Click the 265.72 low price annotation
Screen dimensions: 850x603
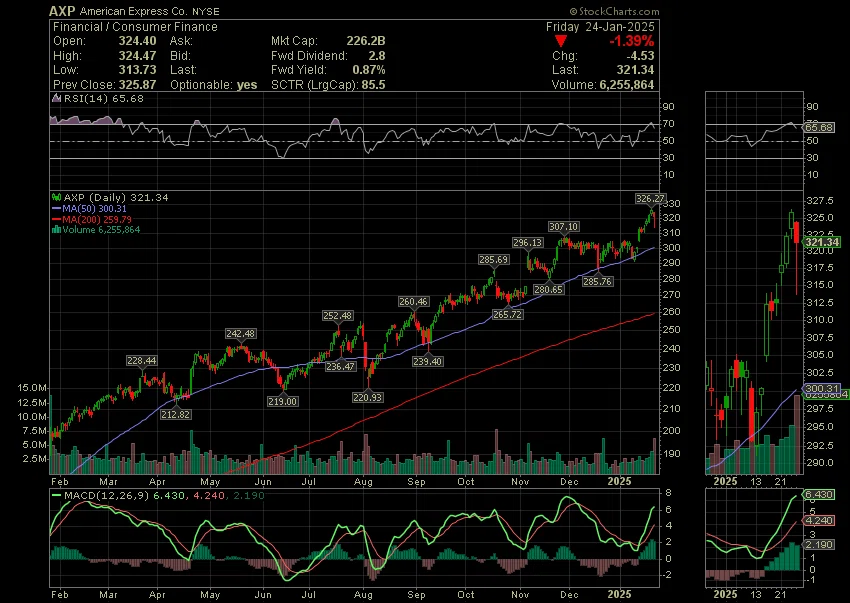click(507, 314)
